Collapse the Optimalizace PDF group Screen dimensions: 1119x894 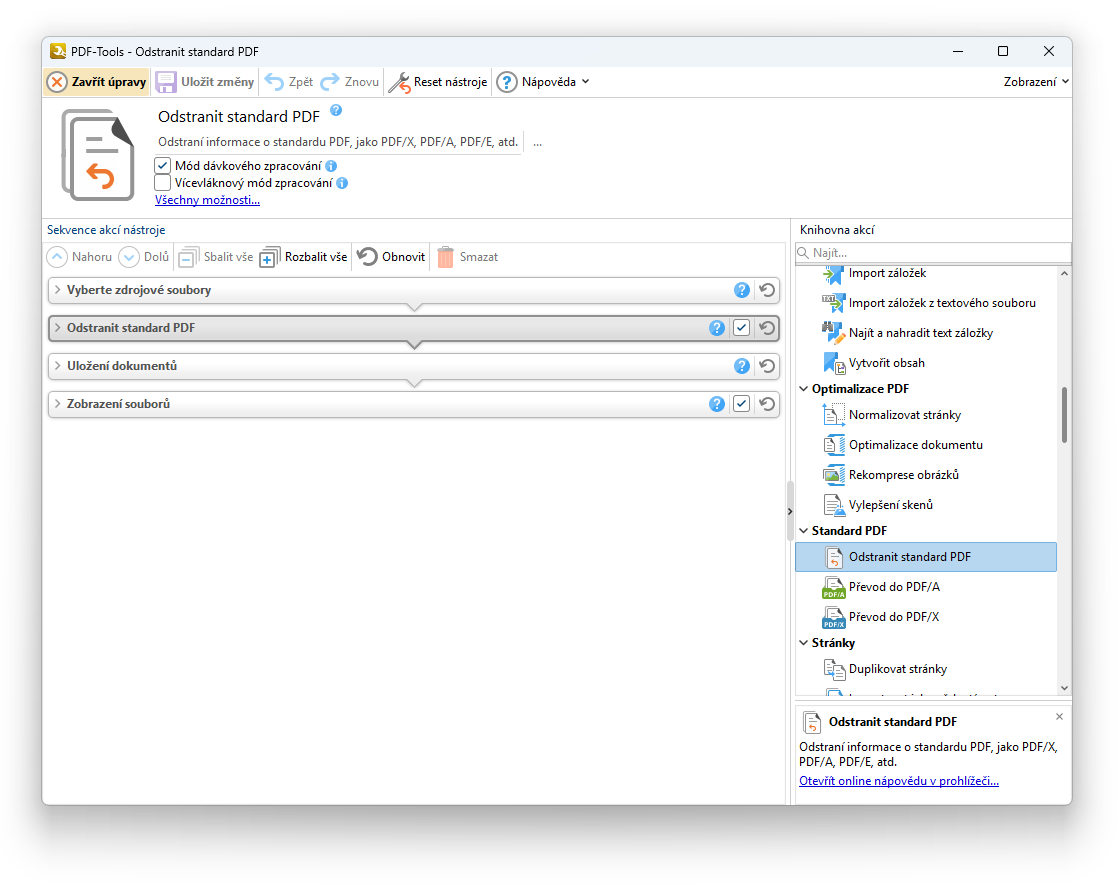tap(804, 389)
